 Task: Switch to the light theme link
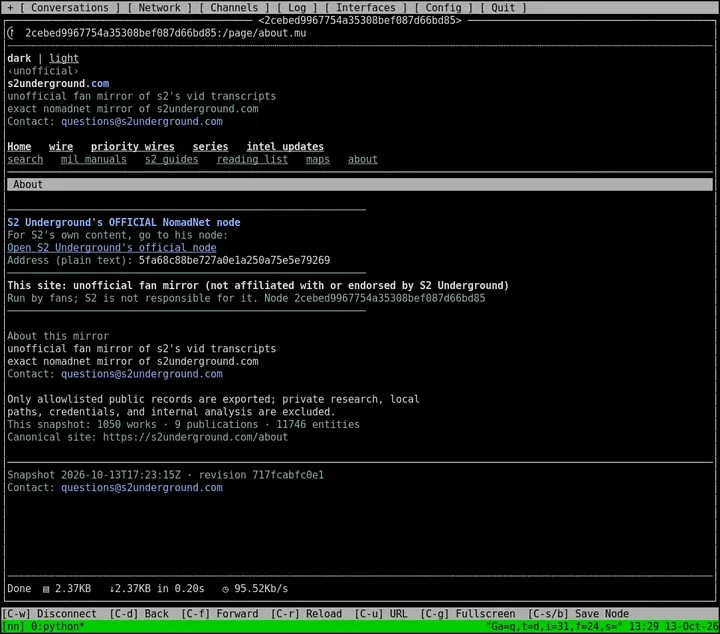point(64,58)
